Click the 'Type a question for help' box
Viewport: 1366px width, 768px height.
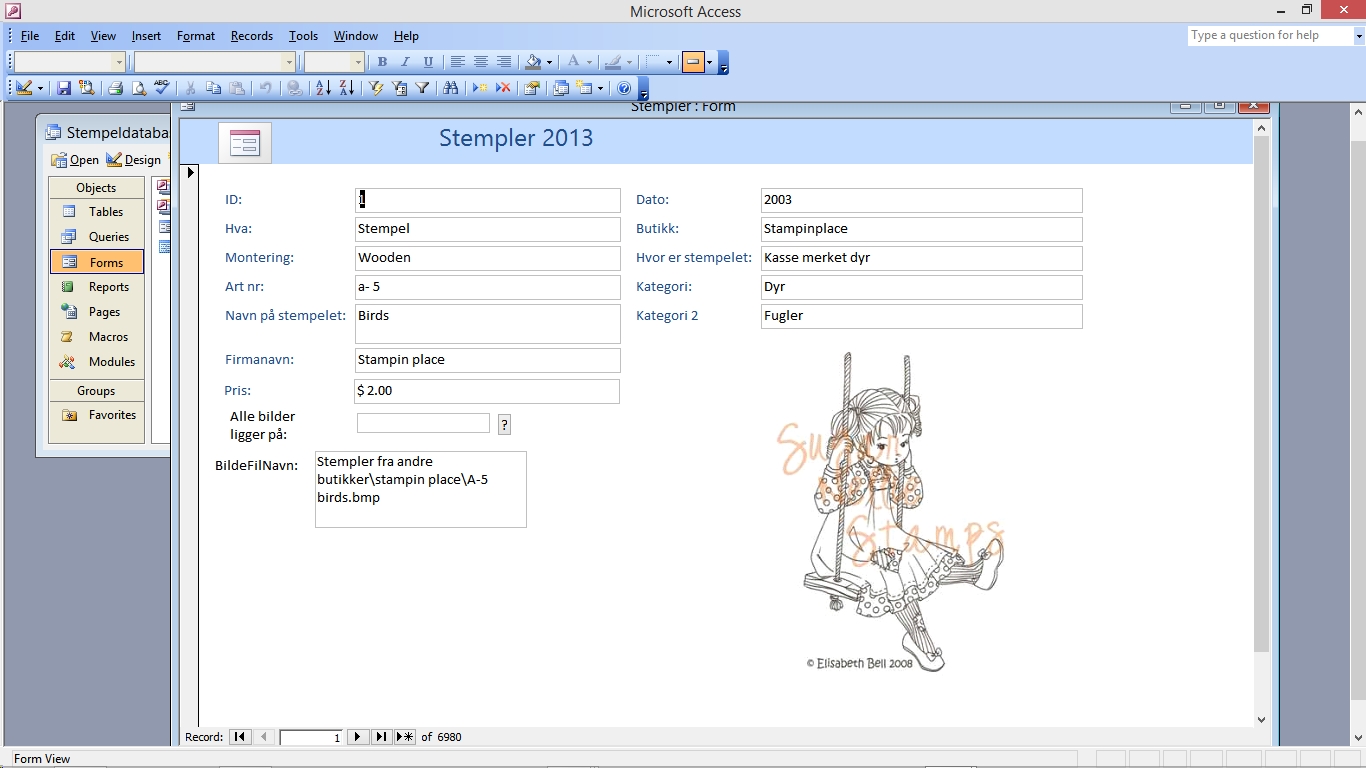coord(1270,35)
